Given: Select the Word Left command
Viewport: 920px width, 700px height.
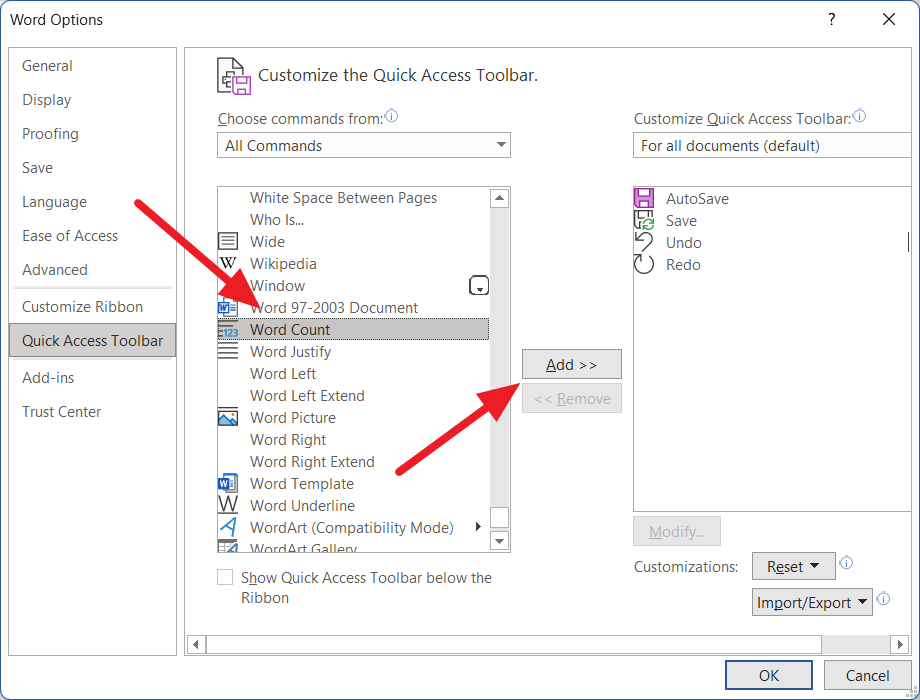Looking at the screenshot, I should (x=353, y=373).
